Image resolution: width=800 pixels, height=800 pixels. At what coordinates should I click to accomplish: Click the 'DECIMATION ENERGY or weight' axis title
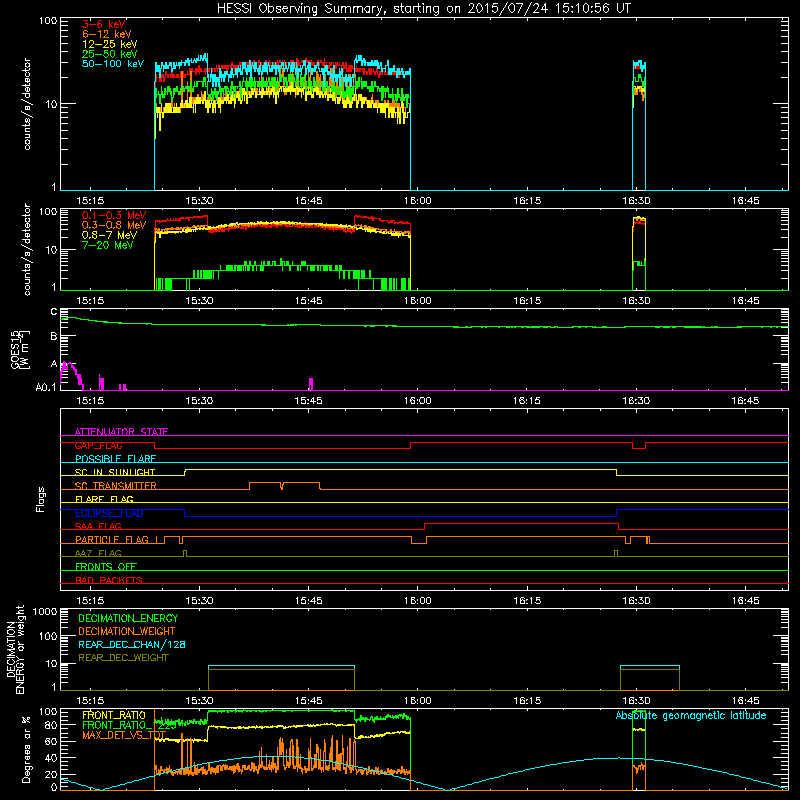(x=15, y=650)
